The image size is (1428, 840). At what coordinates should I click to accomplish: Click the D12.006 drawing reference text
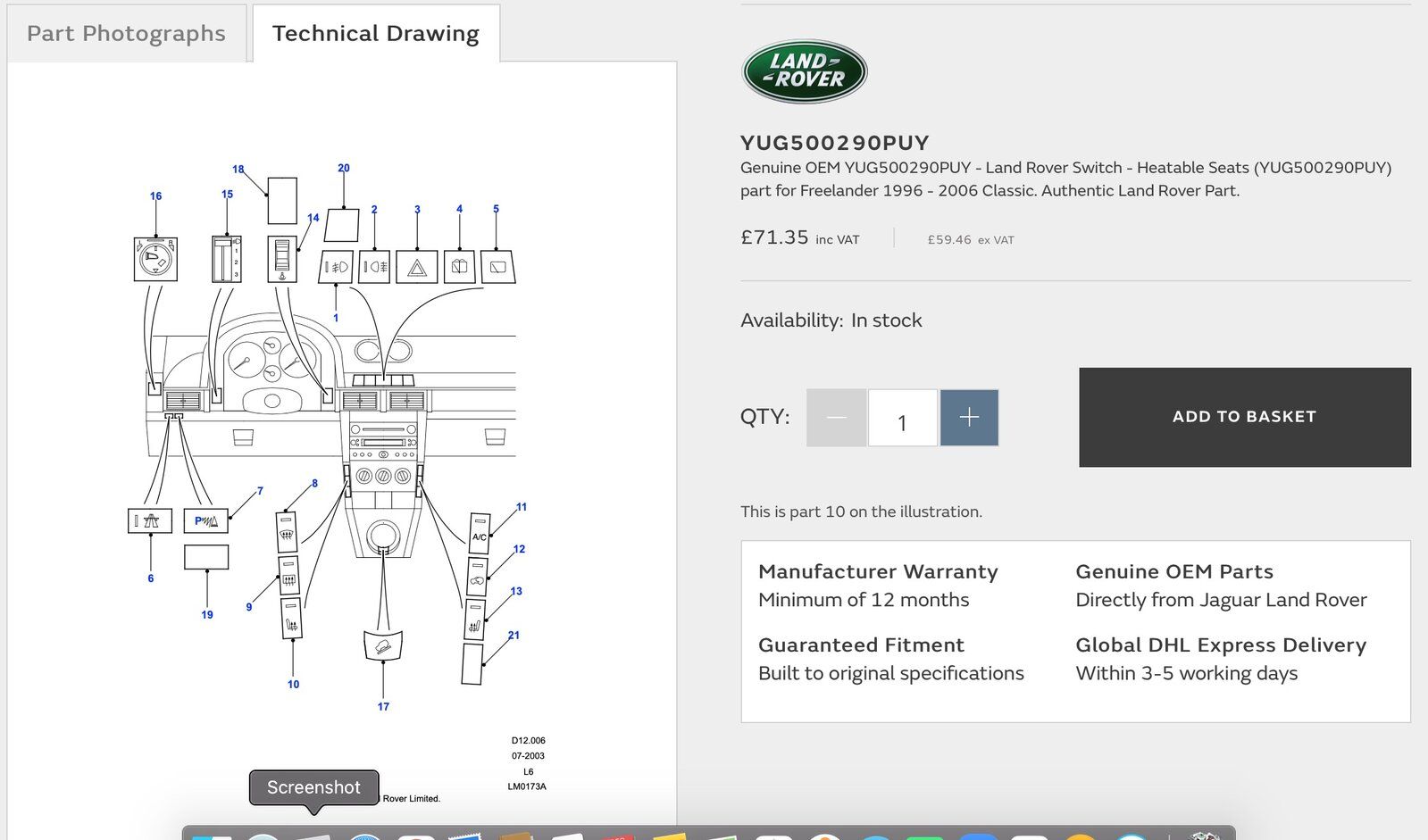[529, 740]
